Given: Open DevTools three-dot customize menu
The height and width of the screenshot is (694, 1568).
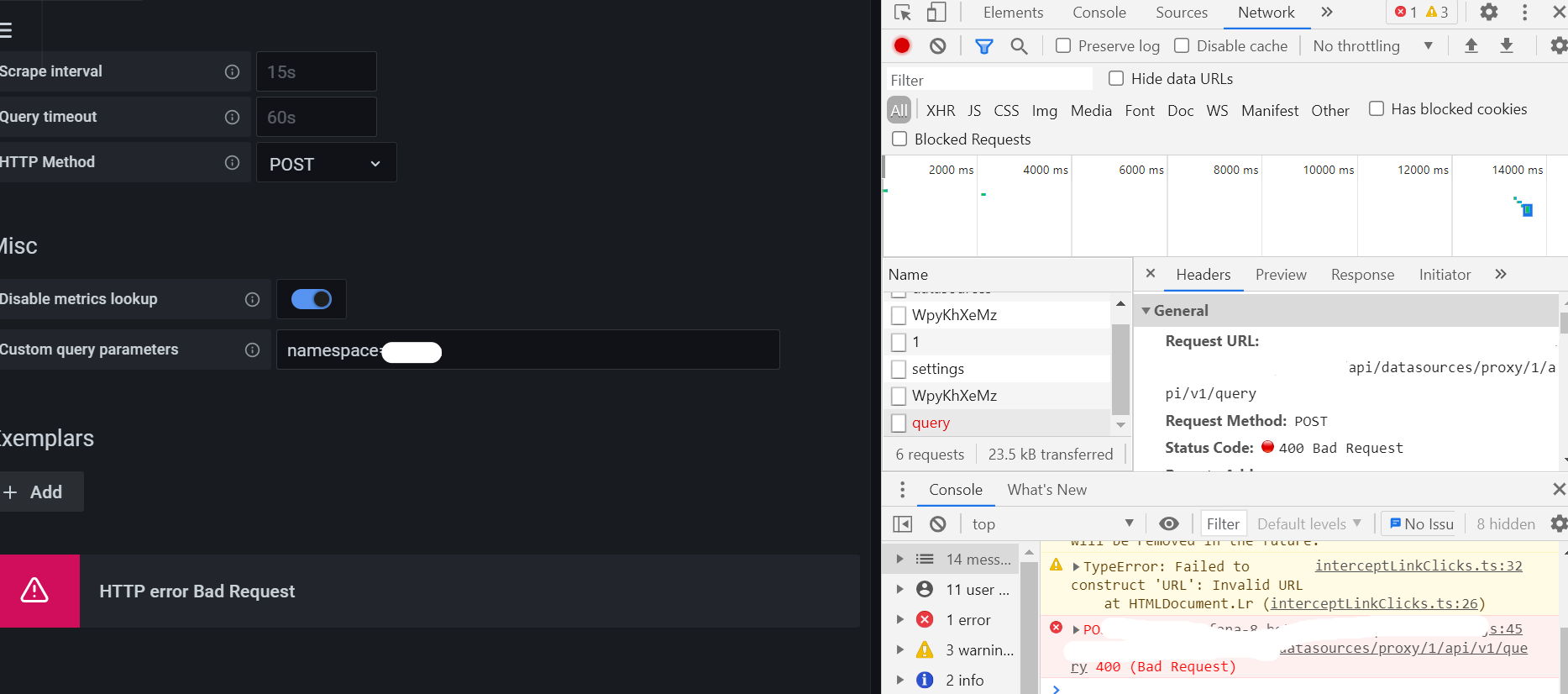Looking at the screenshot, I should pyautogui.click(x=1525, y=13).
